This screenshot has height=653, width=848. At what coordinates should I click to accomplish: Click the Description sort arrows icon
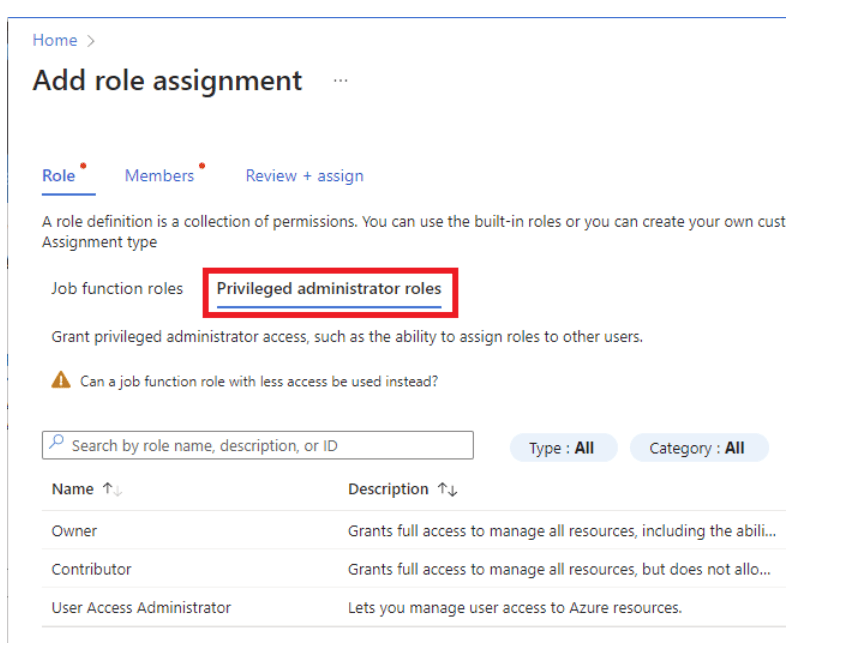click(x=448, y=489)
